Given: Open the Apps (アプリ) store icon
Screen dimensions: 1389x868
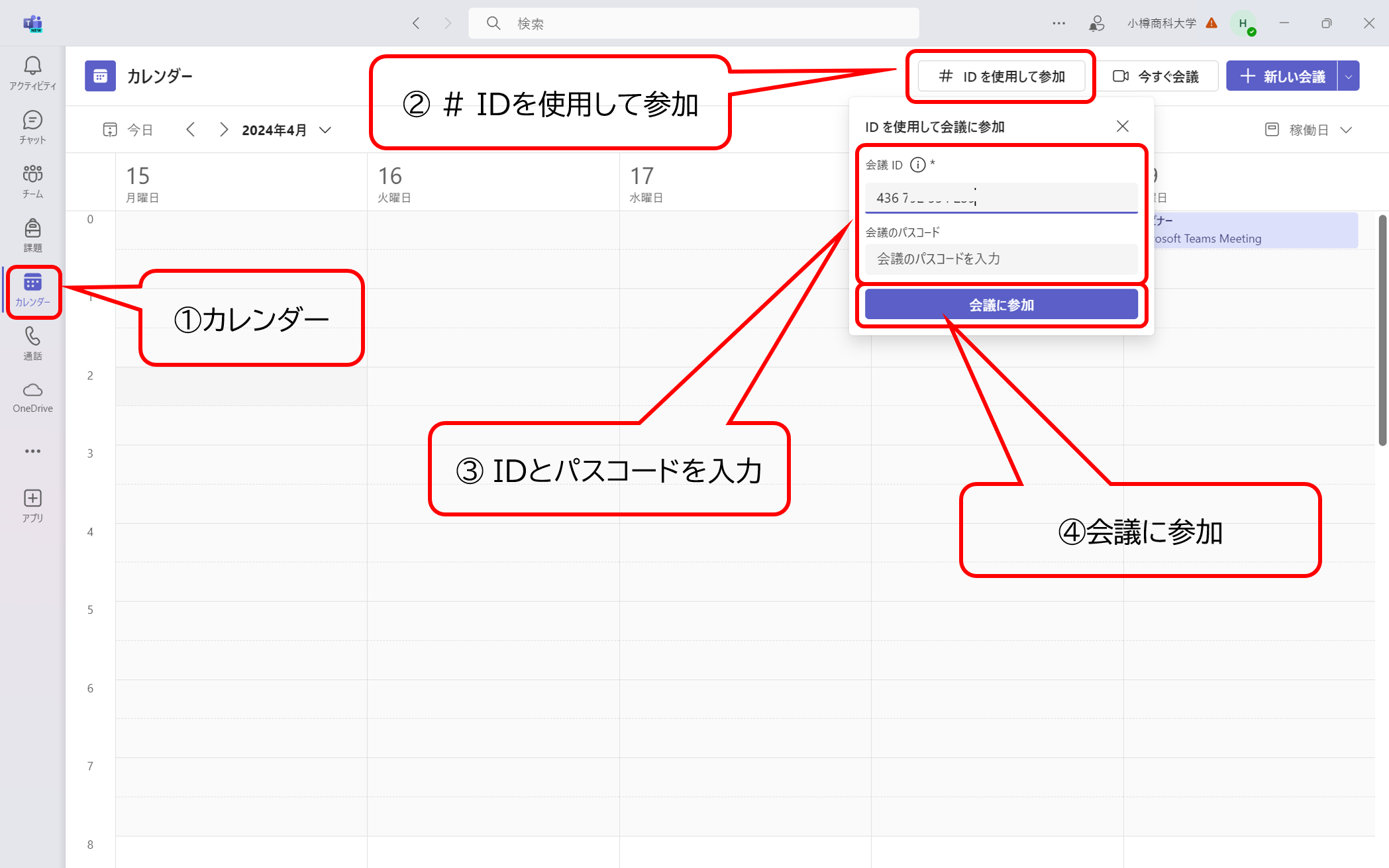Looking at the screenshot, I should (32, 506).
